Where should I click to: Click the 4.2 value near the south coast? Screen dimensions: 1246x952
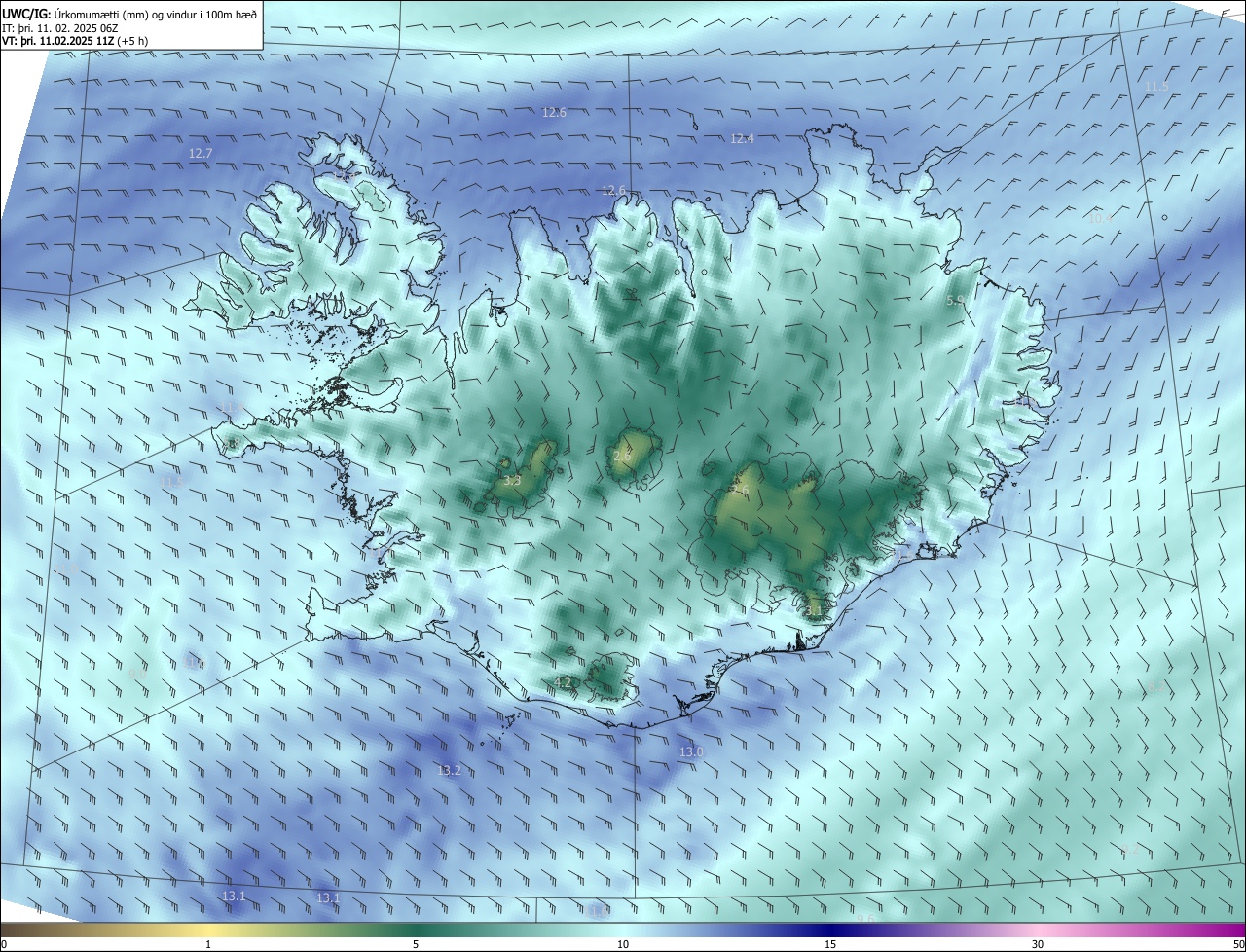563,682
